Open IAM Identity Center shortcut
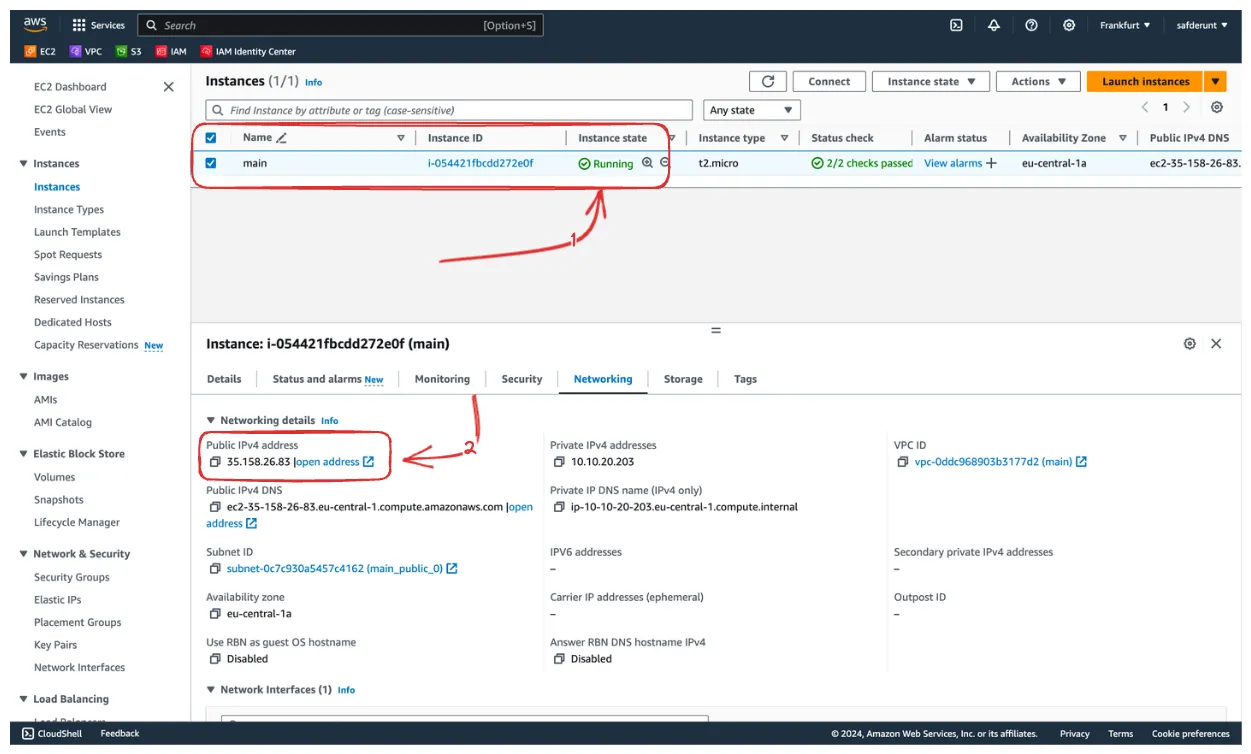1251x754 pixels. 248,51
